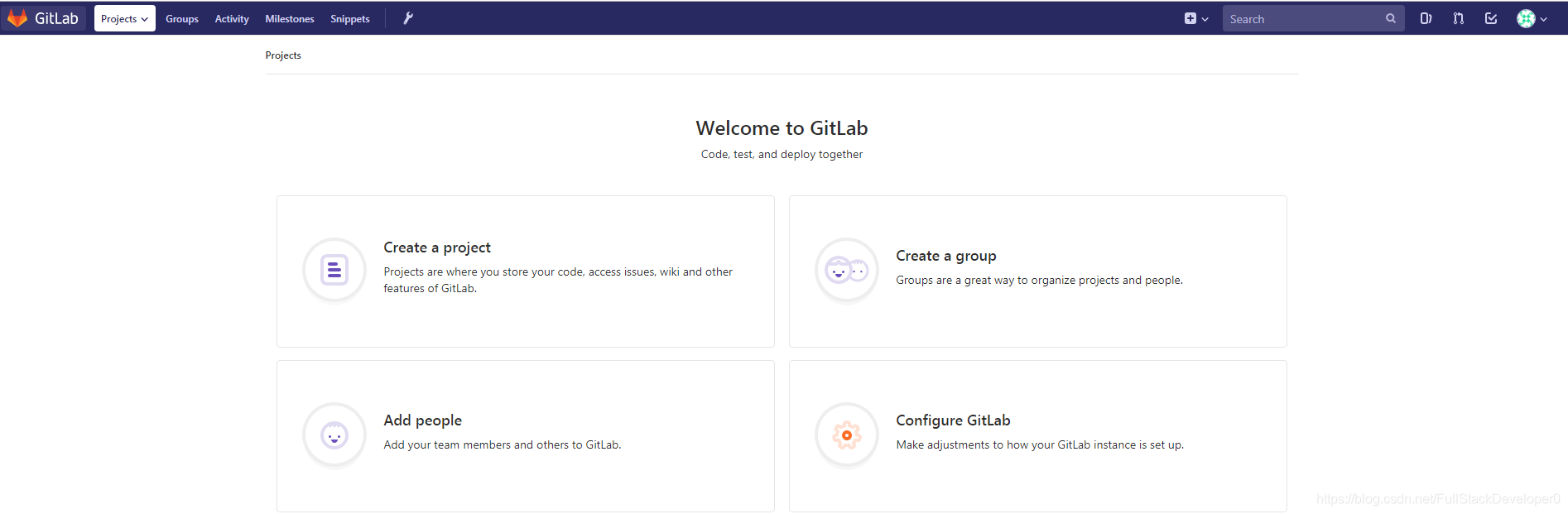Click the search magnifier icon
The image size is (1568, 514).
point(1391,18)
